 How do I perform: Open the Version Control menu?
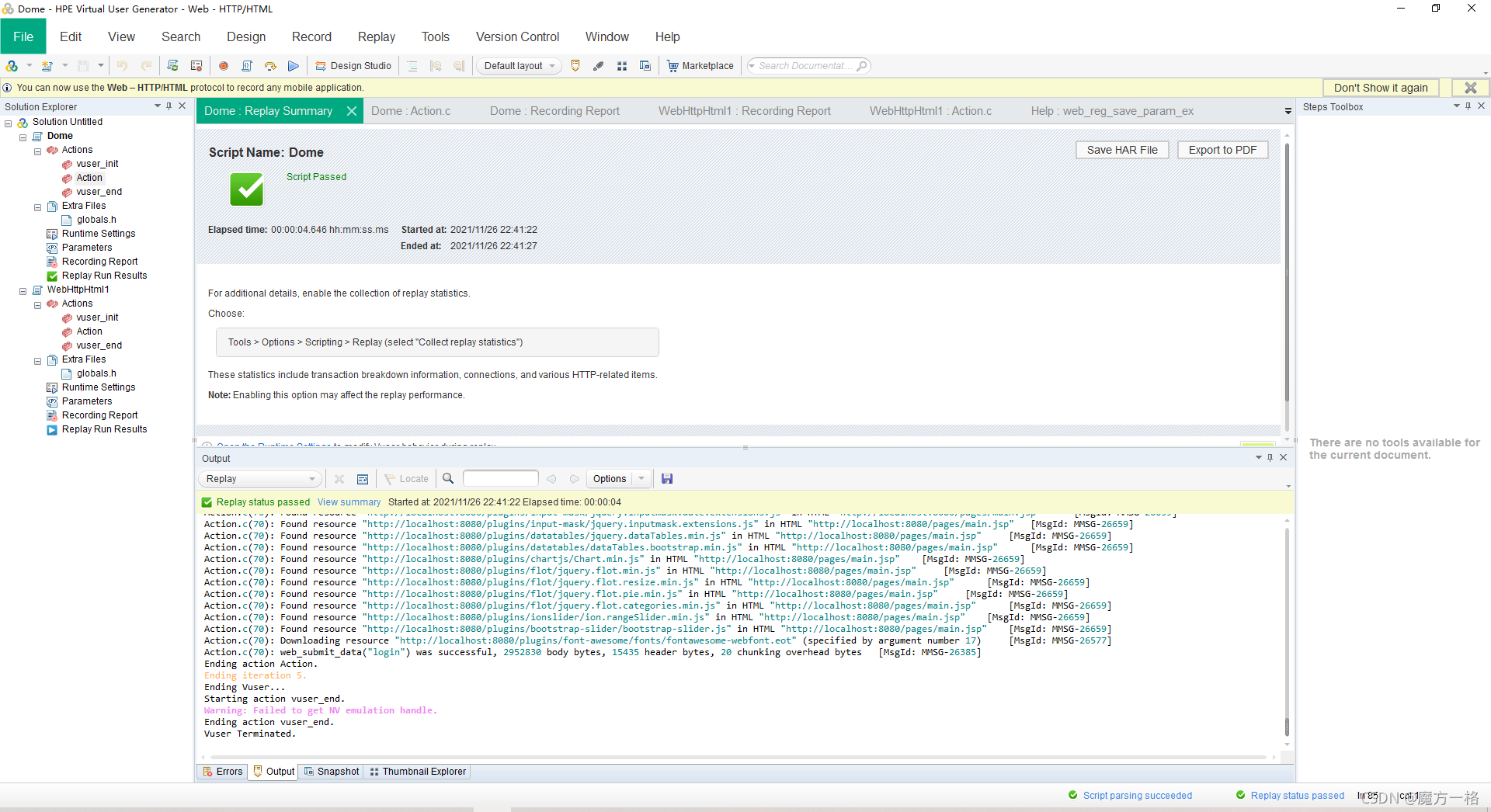(517, 36)
